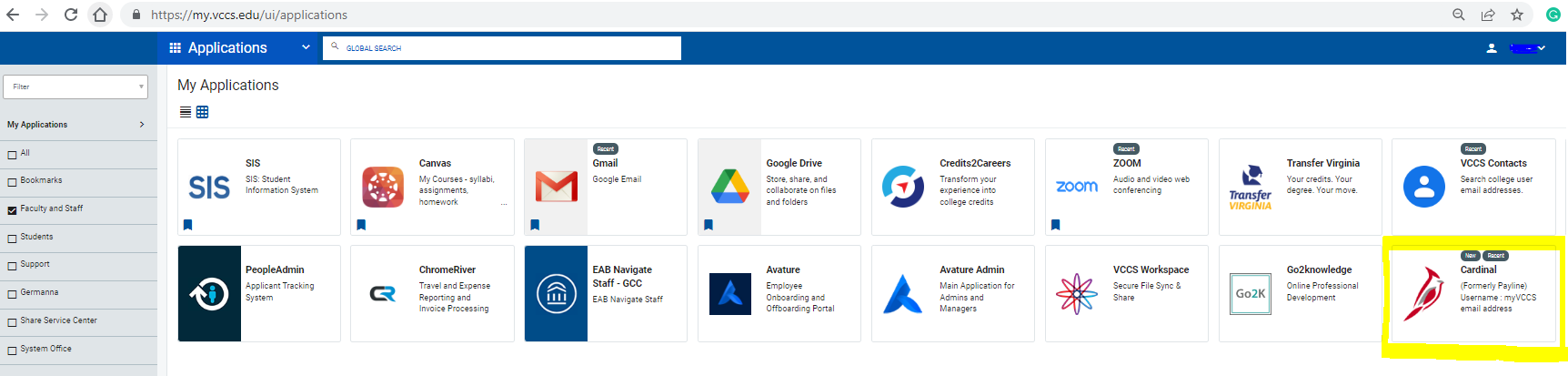
Task: Uncheck Faculty and Staff checkbox
Action: pos(12,210)
